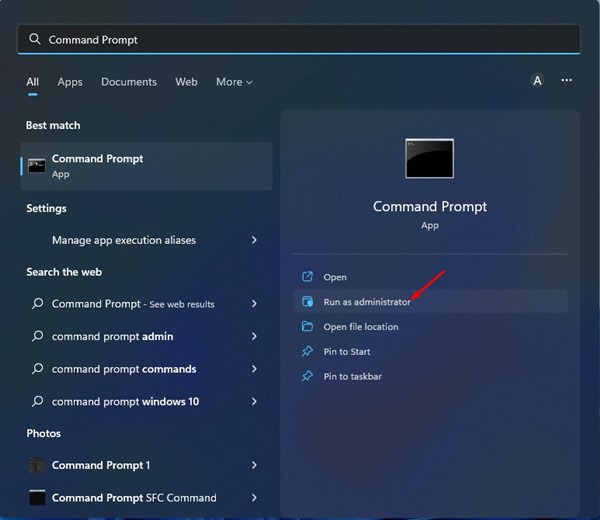This screenshot has height=520, width=600.
Task: Expand the Manage app execution aliases chevron
Action: [254, 240]
